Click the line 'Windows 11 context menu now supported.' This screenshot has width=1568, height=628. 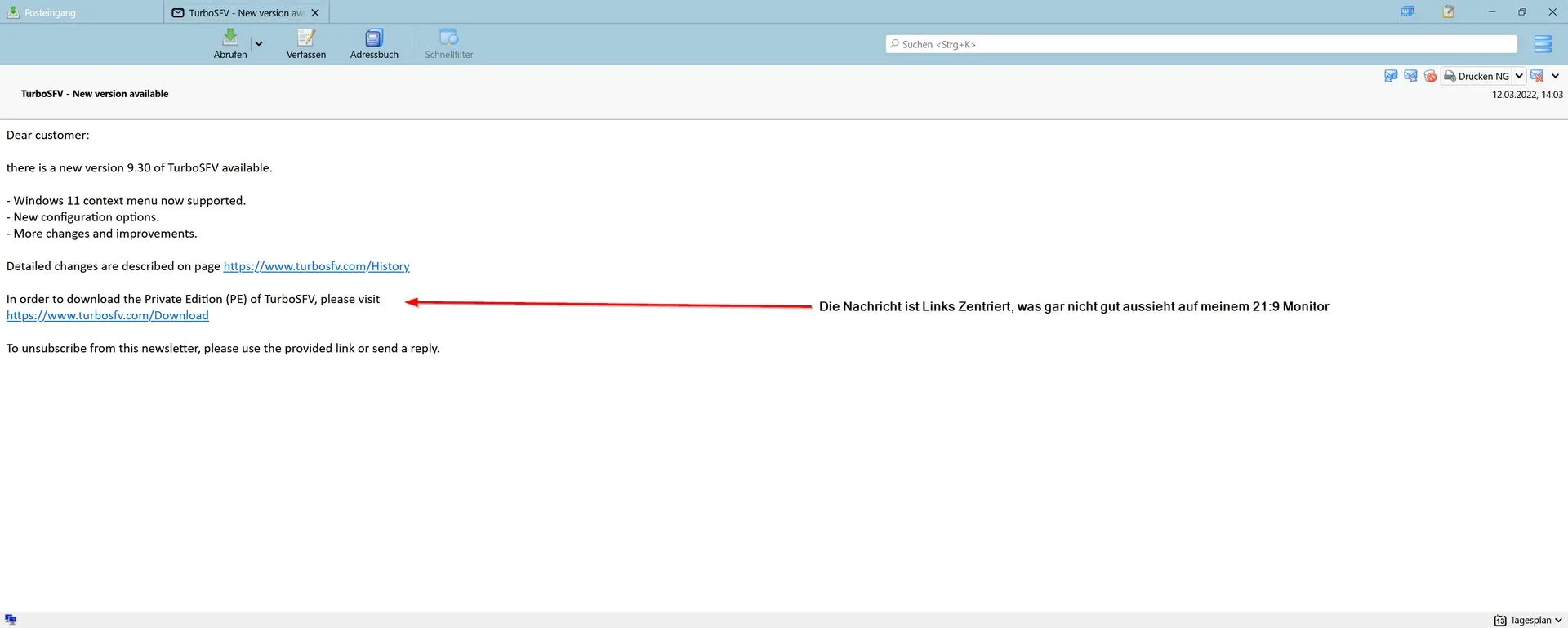(x=126, y=200)
